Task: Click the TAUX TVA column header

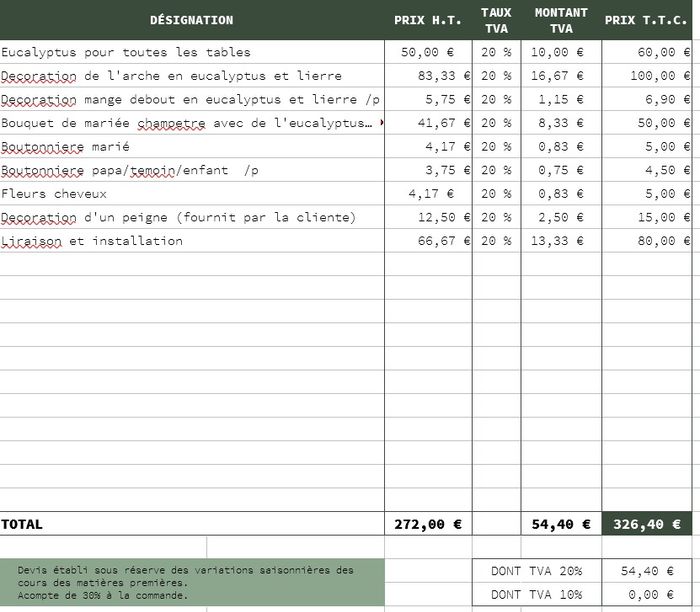Action: click(496, 20)
